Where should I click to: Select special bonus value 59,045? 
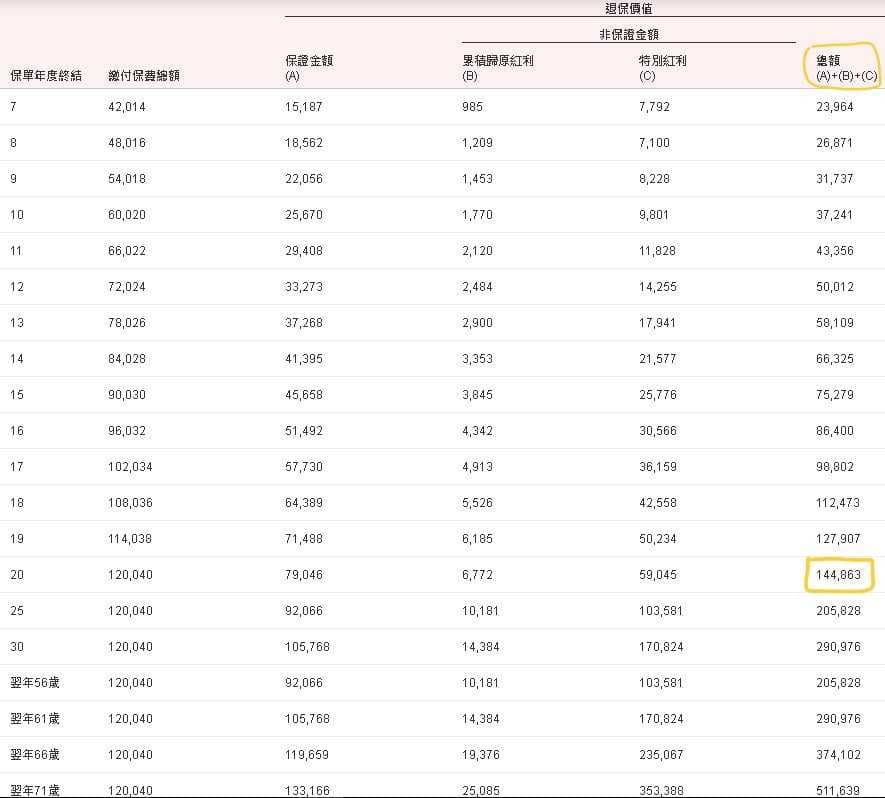pyautogui.click(x=657, y=575)
